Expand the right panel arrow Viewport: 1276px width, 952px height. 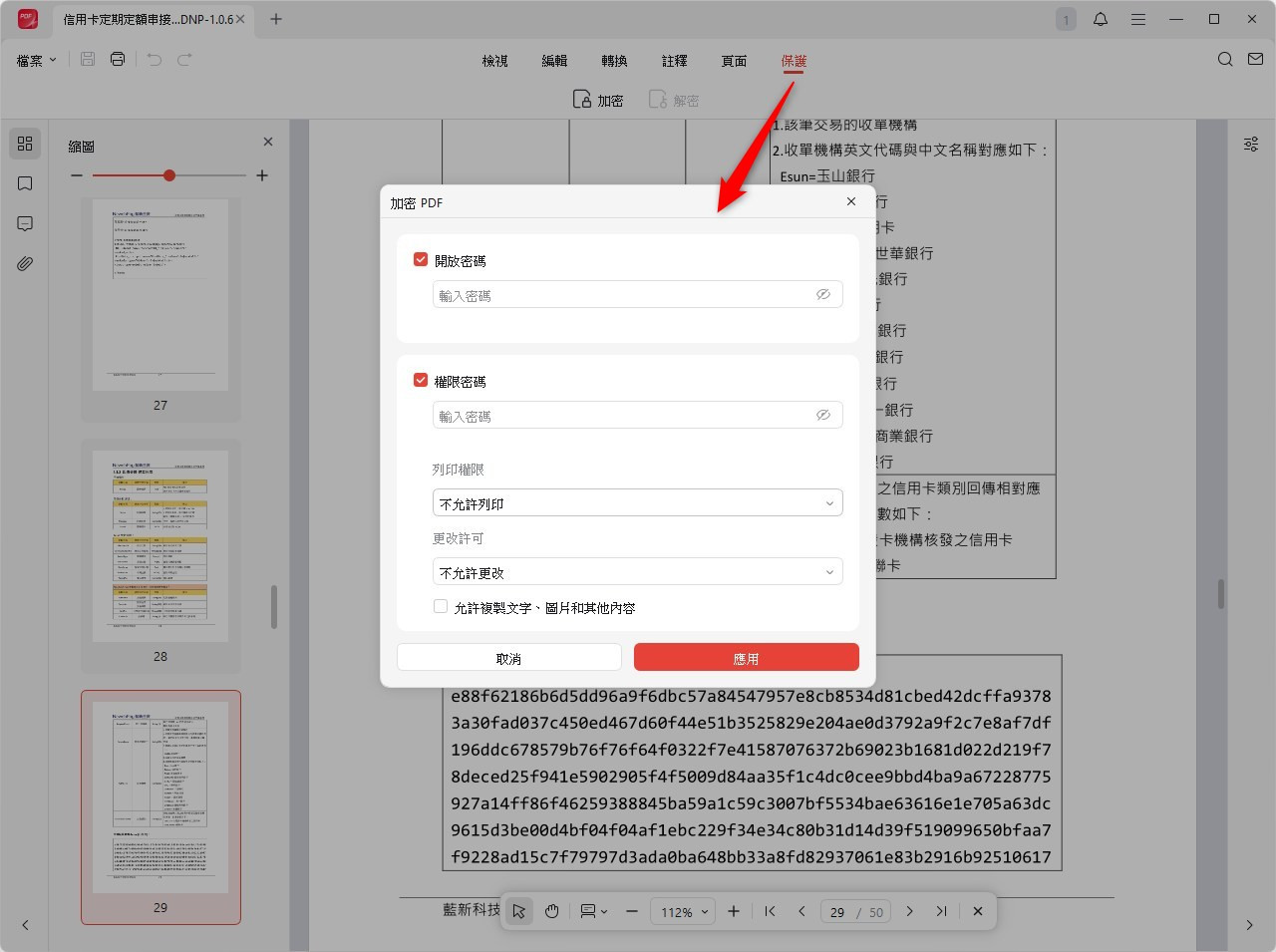click(x=1250, y=925)
